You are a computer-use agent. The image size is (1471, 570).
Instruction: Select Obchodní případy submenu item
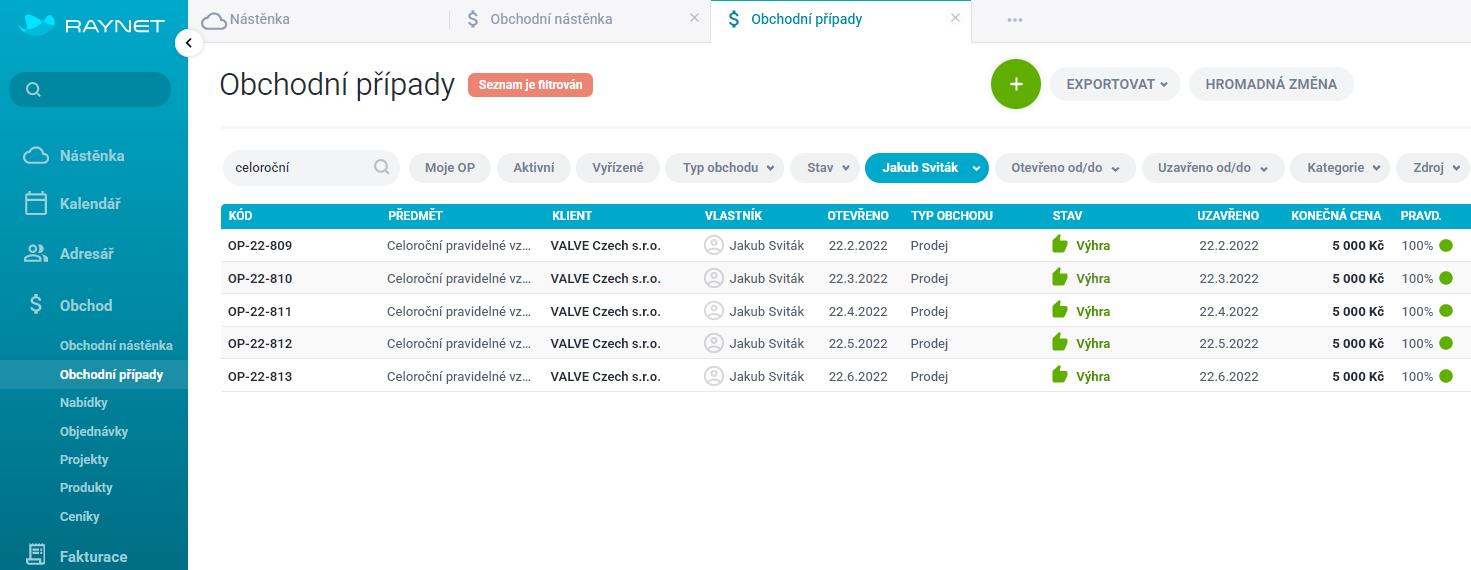click(111, 374)
